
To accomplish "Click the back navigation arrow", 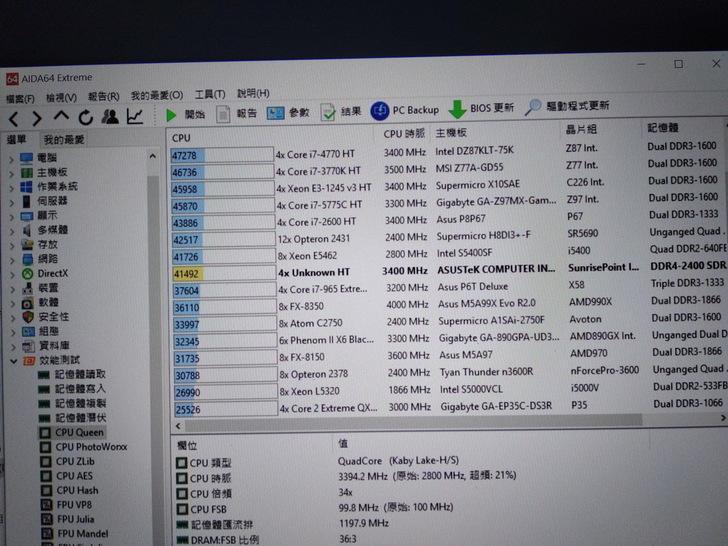I will 14,120.
